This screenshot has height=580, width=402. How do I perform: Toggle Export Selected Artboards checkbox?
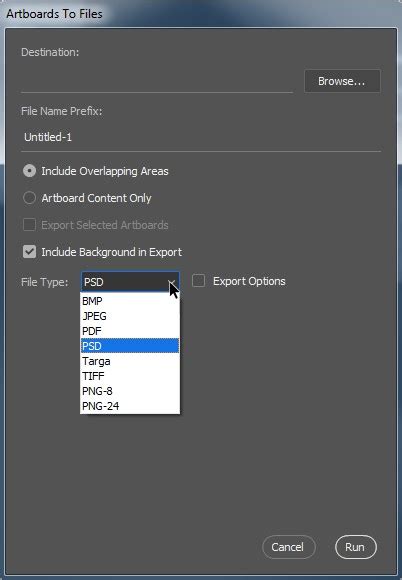(29, 225)
